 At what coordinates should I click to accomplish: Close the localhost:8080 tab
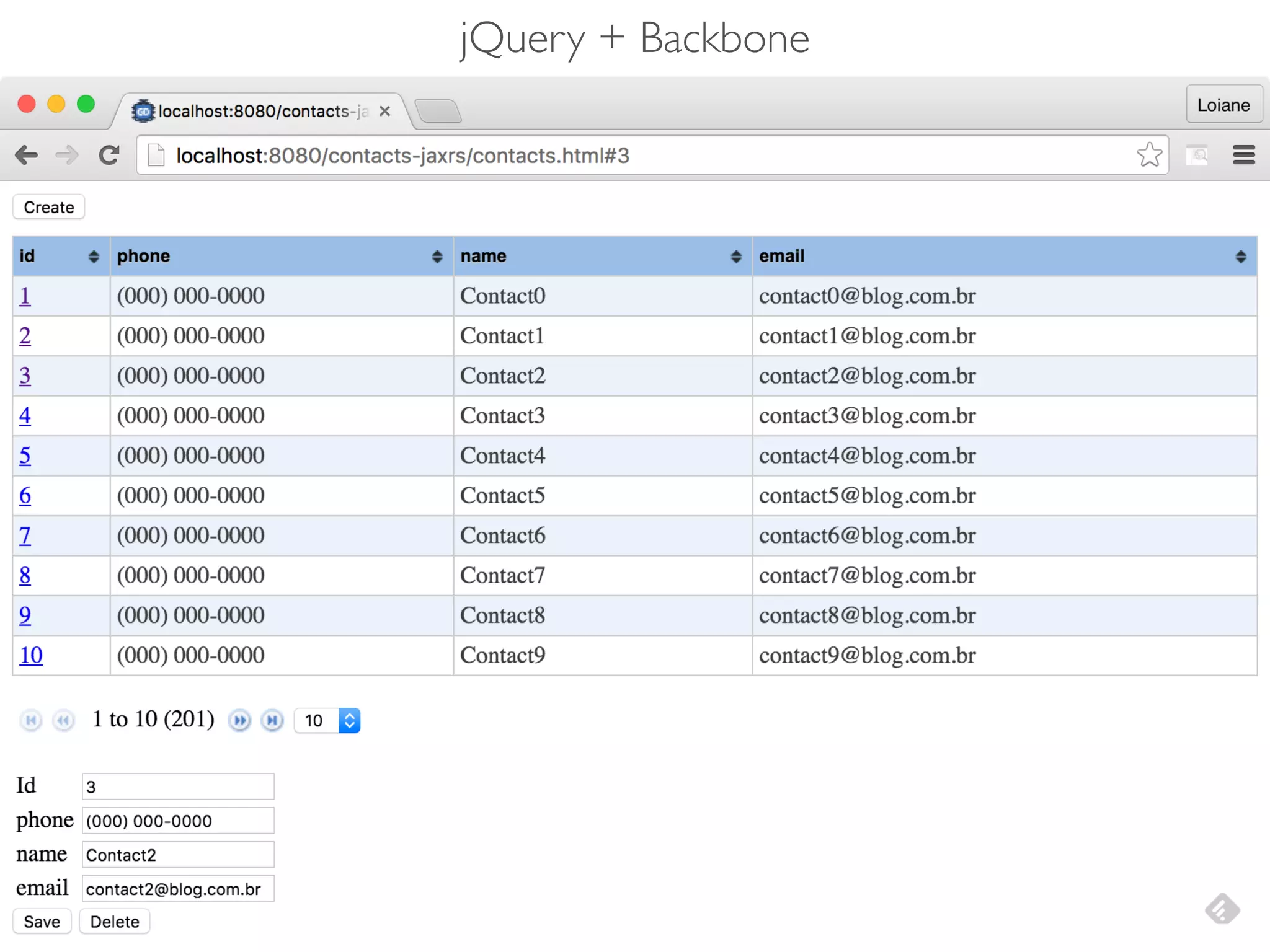pos(384,111)
